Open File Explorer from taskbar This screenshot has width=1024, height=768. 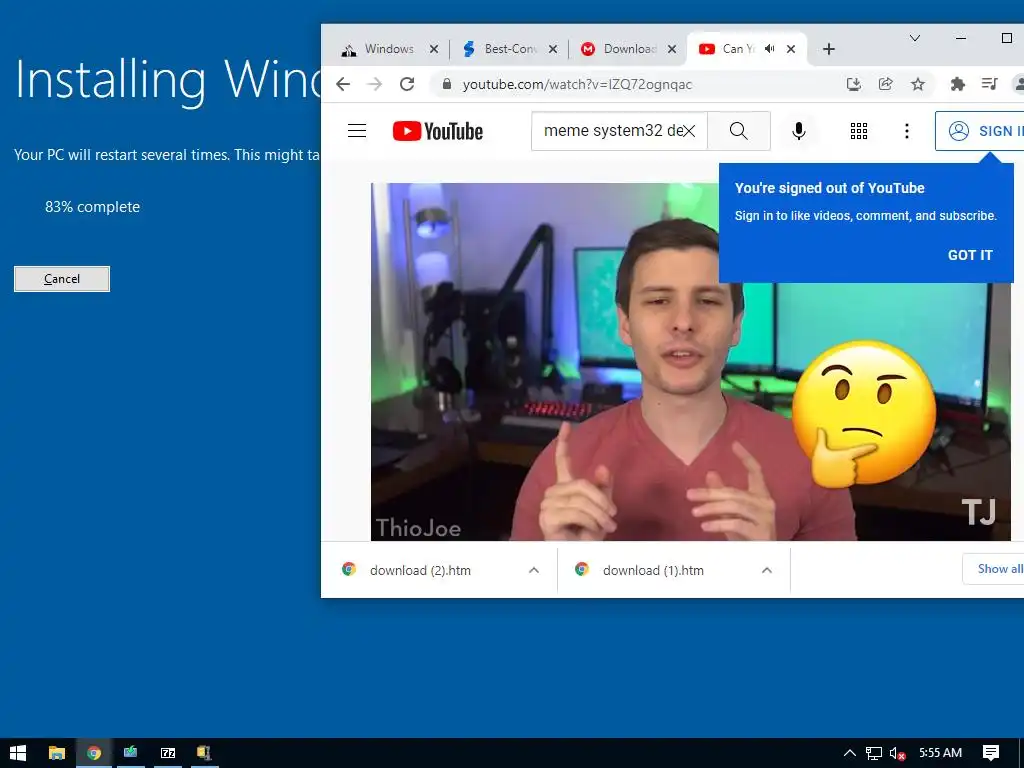[57, 753]
